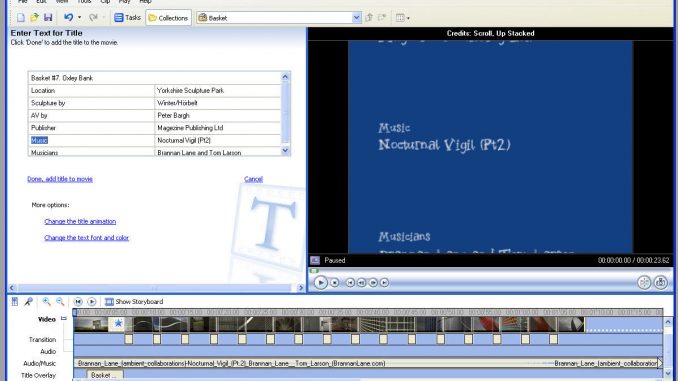Screen dimensions: 678x381
Task: Toggle the Collections pane button
Action: point(168,18)
